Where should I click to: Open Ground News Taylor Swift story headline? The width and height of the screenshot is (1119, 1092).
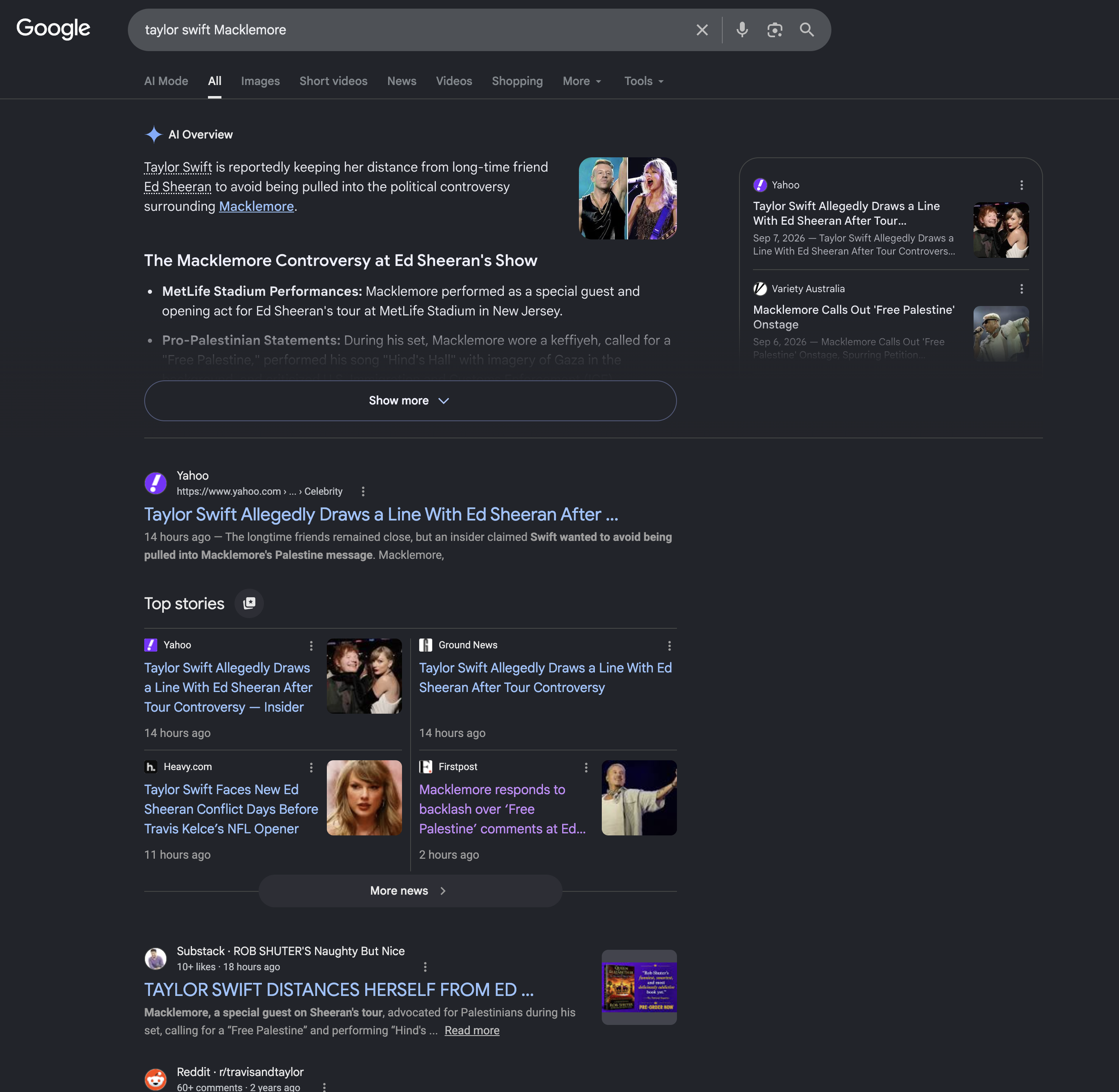(x=546, y=678)
